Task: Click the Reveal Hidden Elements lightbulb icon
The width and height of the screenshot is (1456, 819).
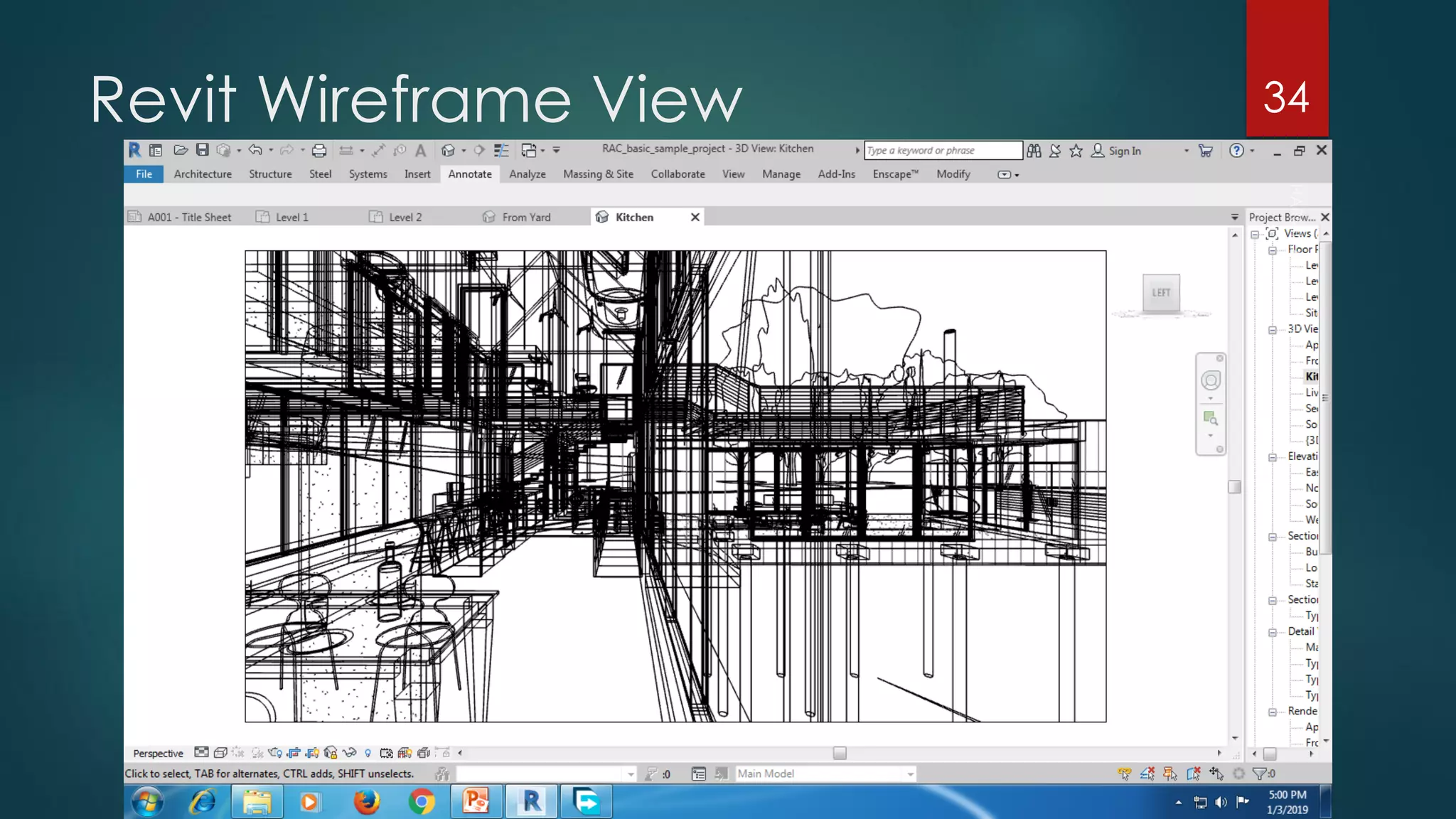Action: 368,753
